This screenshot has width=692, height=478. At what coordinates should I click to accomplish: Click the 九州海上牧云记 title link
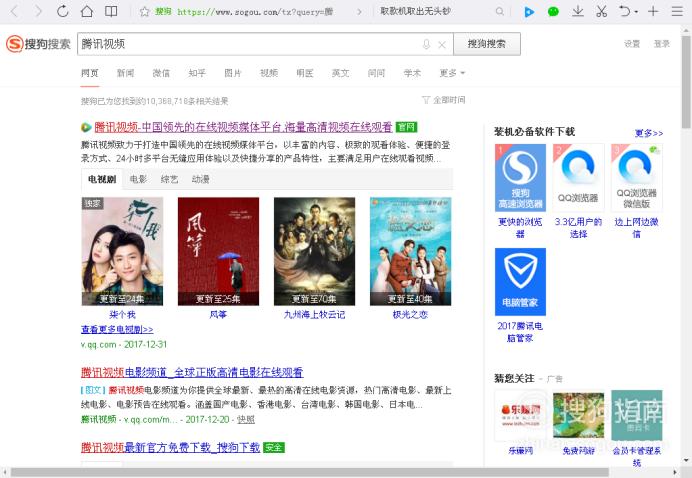pyautogui.click(x=314, y=315)
